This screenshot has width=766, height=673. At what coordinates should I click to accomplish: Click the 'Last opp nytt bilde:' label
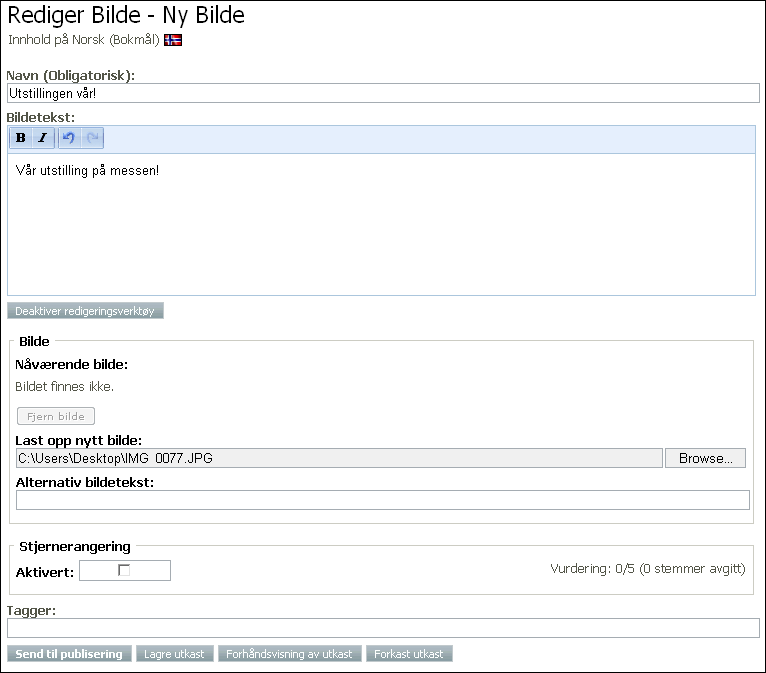click(x=79, y=441)
